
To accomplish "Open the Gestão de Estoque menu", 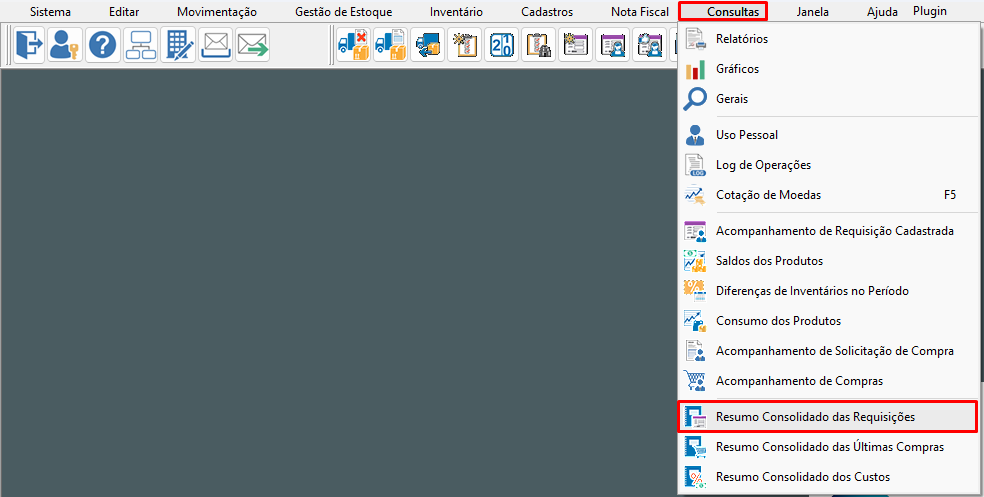I will [x=344, y=12].
